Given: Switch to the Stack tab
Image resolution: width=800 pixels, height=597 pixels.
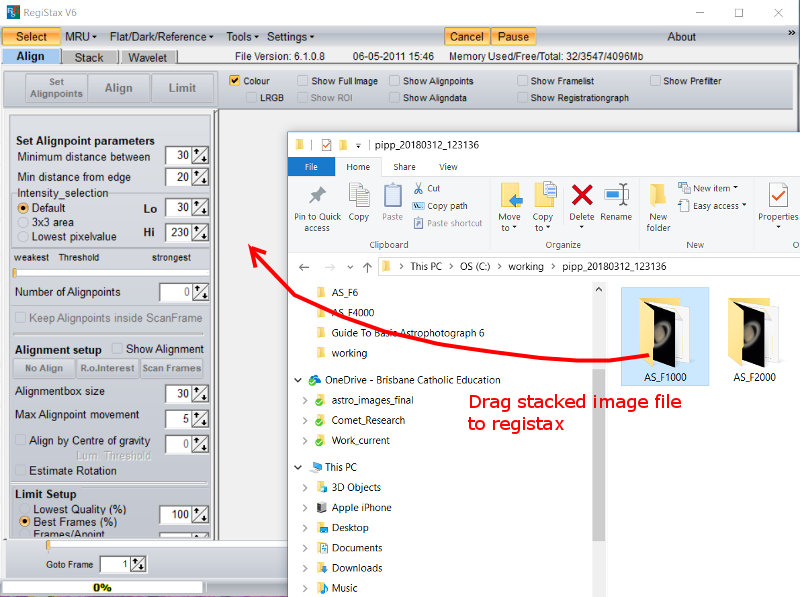Looking at the screenshot, I should coord(89,57).
